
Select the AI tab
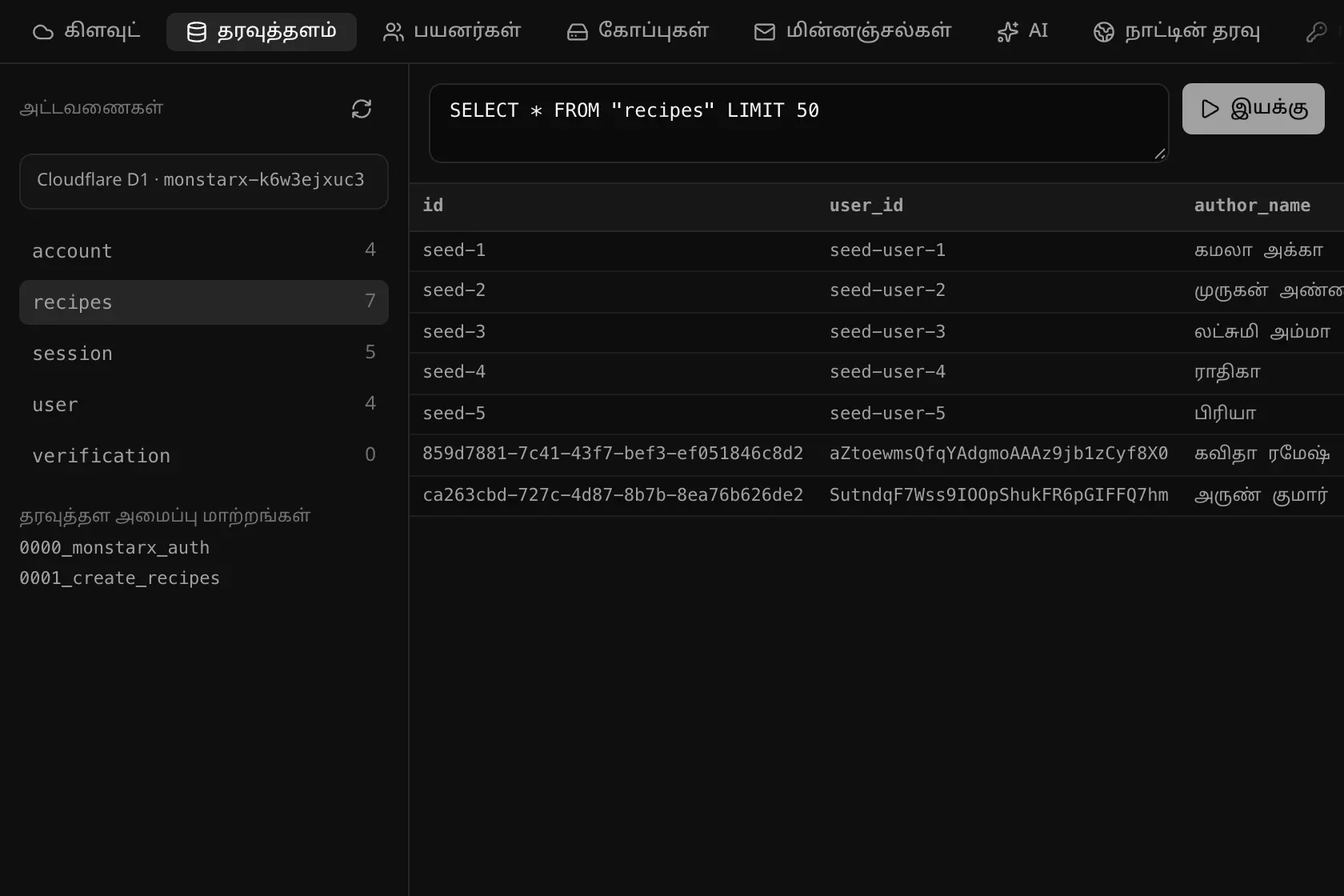[1022, 32]
